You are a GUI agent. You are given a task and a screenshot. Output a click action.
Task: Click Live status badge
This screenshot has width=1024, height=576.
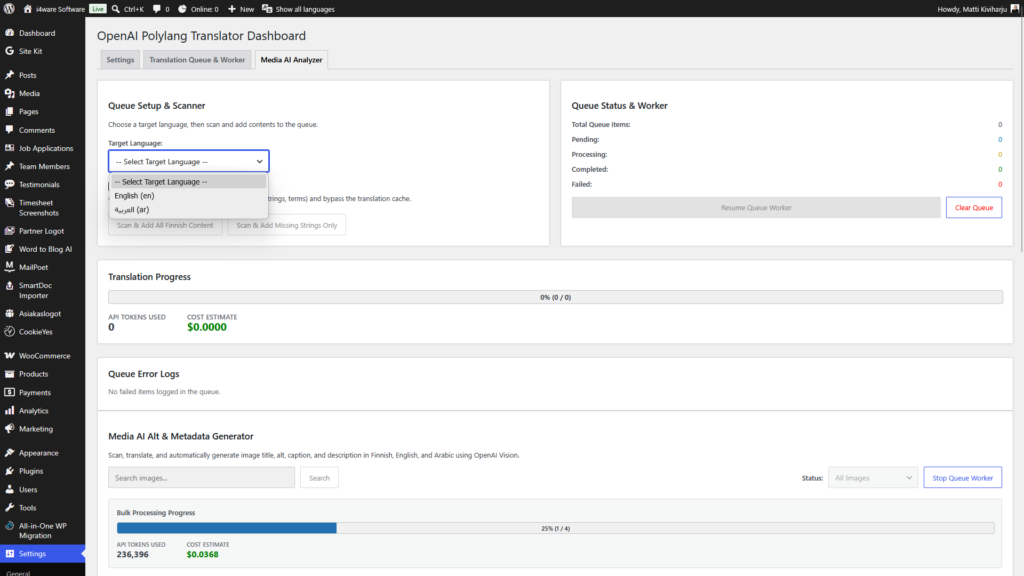[x=98, y=8]
